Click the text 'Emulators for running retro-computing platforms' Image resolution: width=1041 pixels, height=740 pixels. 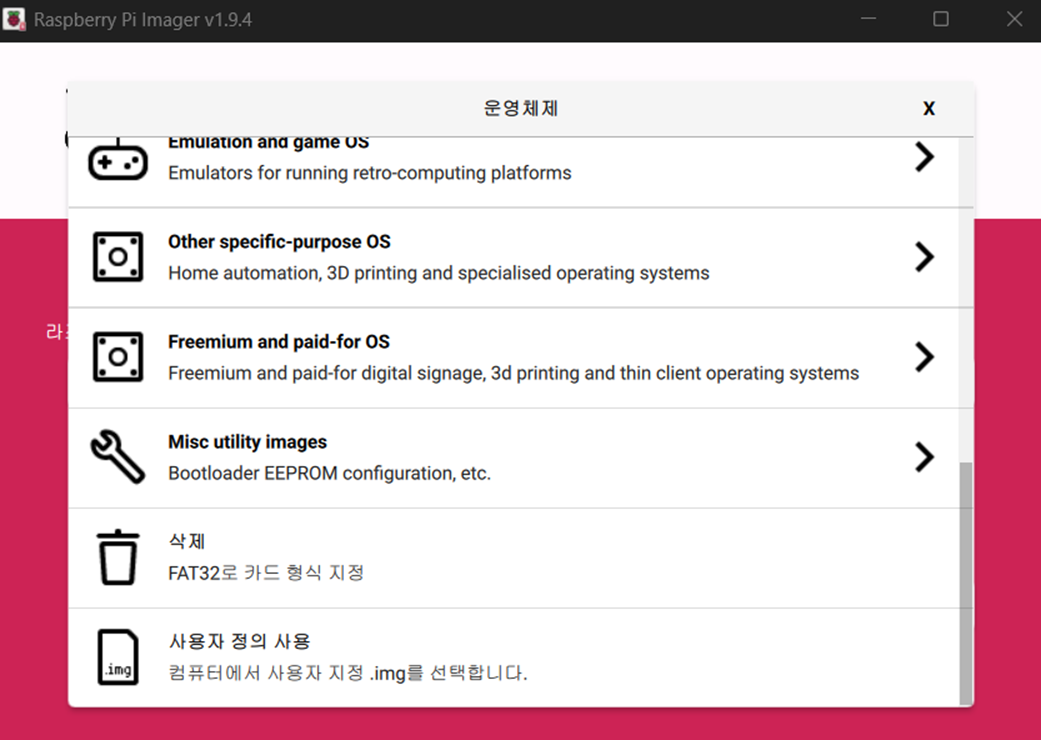click(x=370, y=173)
